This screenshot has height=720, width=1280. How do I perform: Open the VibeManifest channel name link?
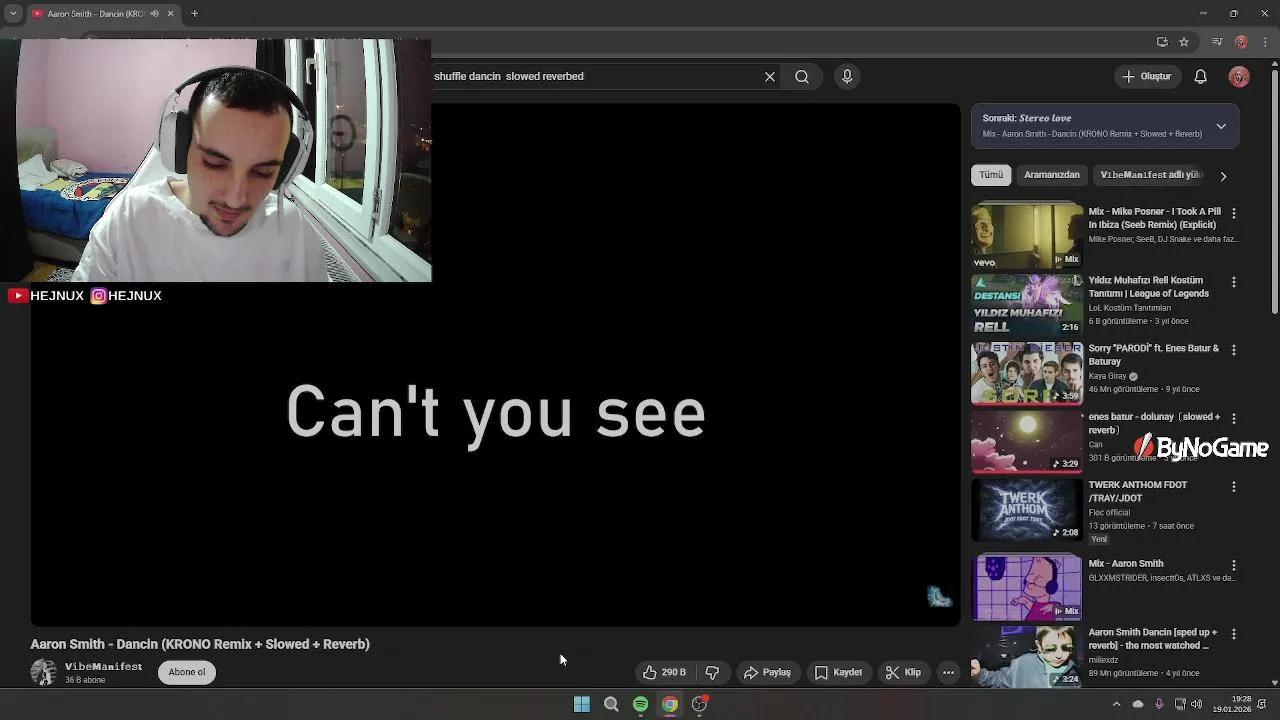103,666
